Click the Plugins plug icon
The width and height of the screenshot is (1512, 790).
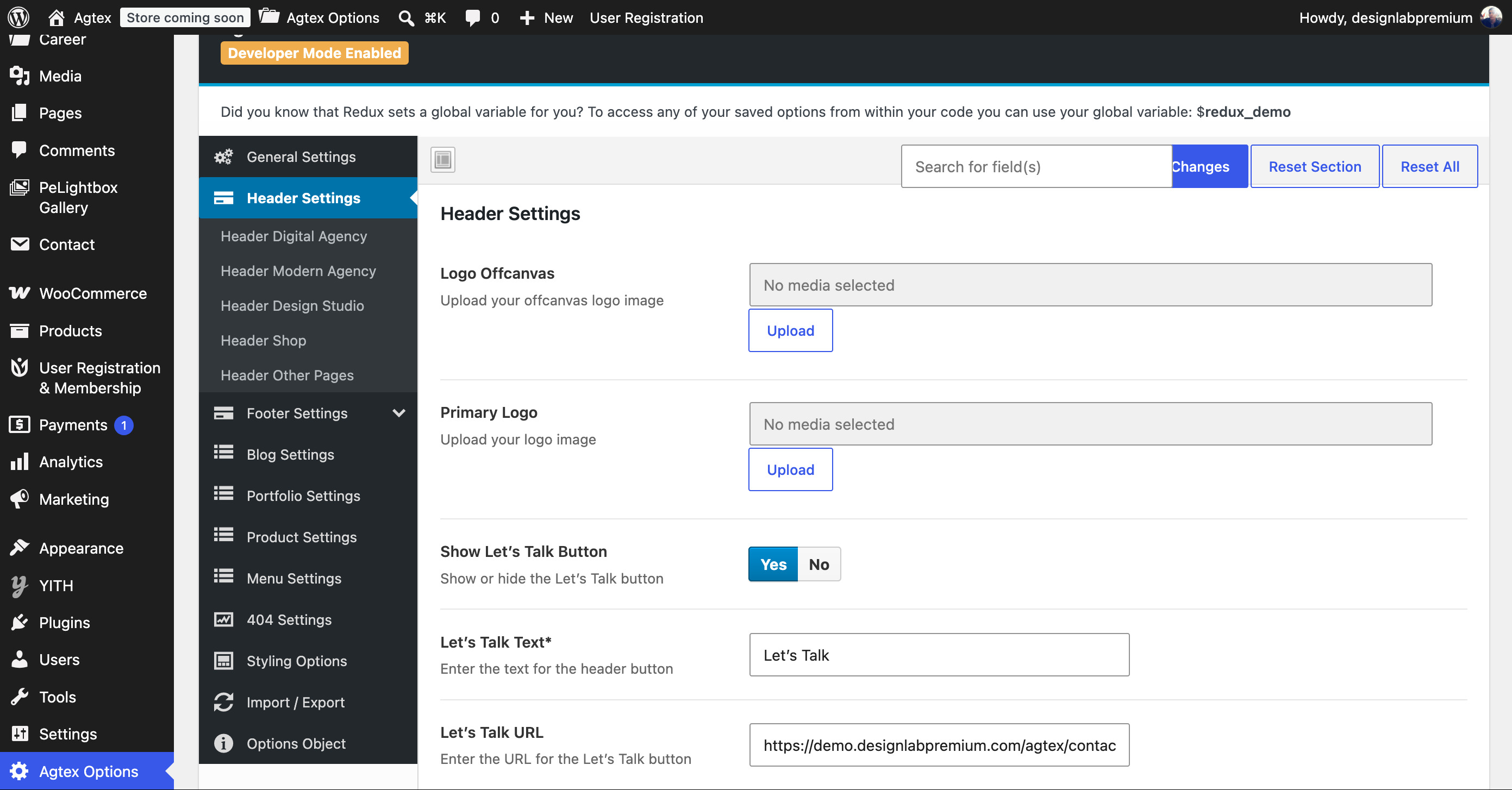click(20, 622)
